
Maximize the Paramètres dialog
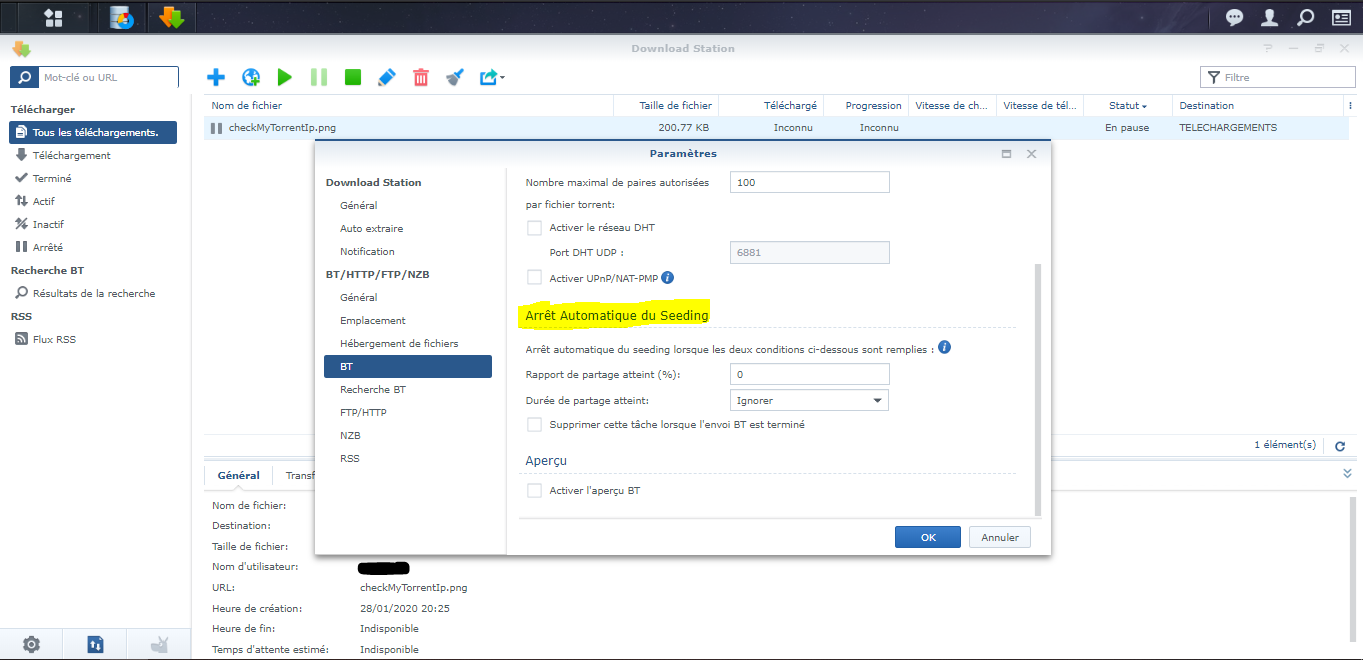point(1006,154)
